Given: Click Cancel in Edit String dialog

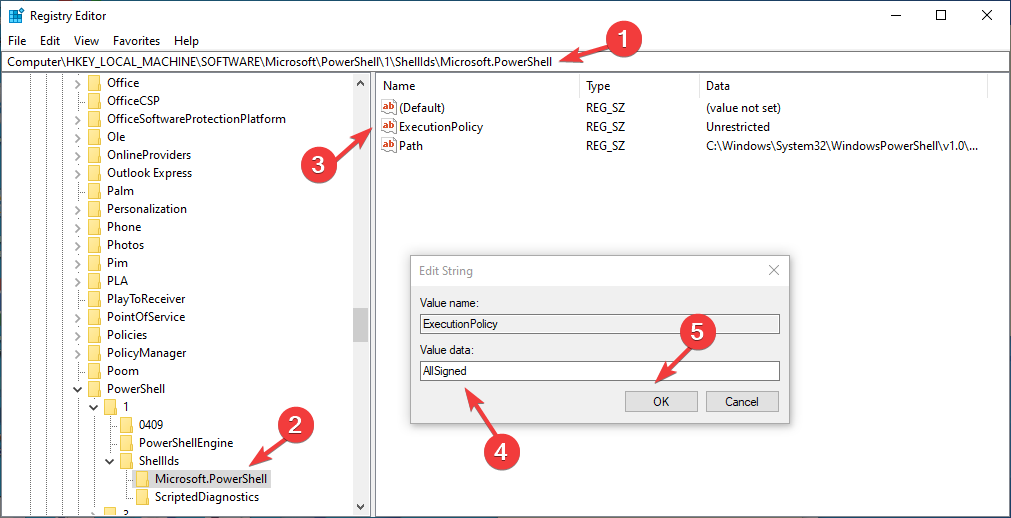Looking at the screenshot, I should (x=742, y=401).
